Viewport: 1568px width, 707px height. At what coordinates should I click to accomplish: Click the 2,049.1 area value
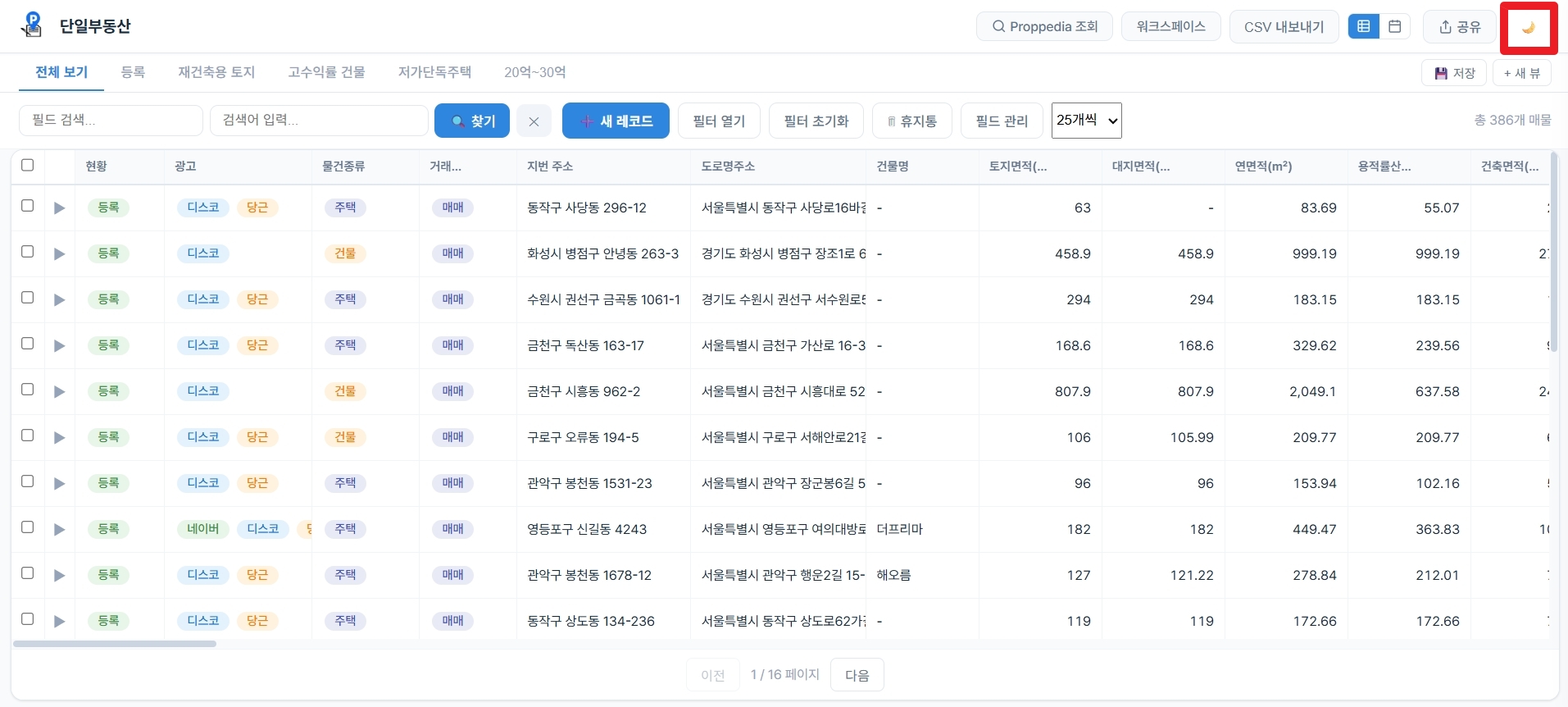click(x=1313, y=391)
